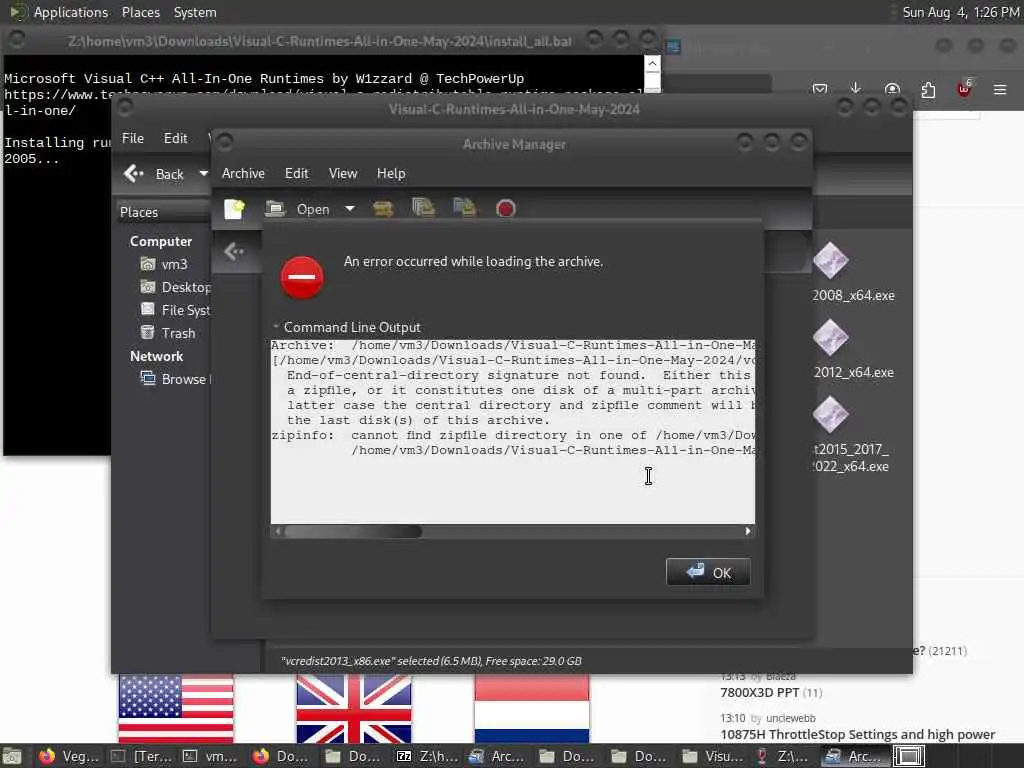The height and width of the screenshot is (768, 1024).
Task: Click the United States flag image
Action: (x=176, y=709)
